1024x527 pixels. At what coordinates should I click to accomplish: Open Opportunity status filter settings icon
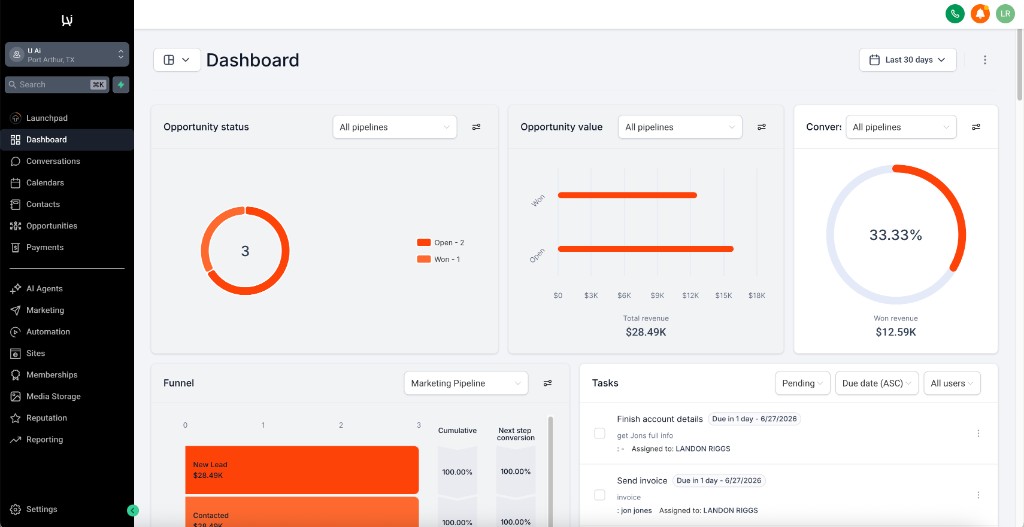[x=476, y=127]
